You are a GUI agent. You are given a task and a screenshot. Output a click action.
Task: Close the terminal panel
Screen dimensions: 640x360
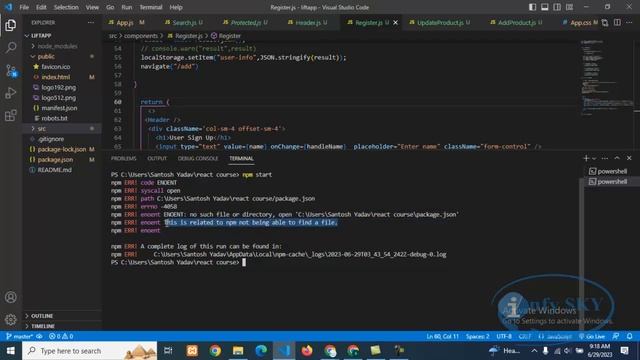coord(629,158)
